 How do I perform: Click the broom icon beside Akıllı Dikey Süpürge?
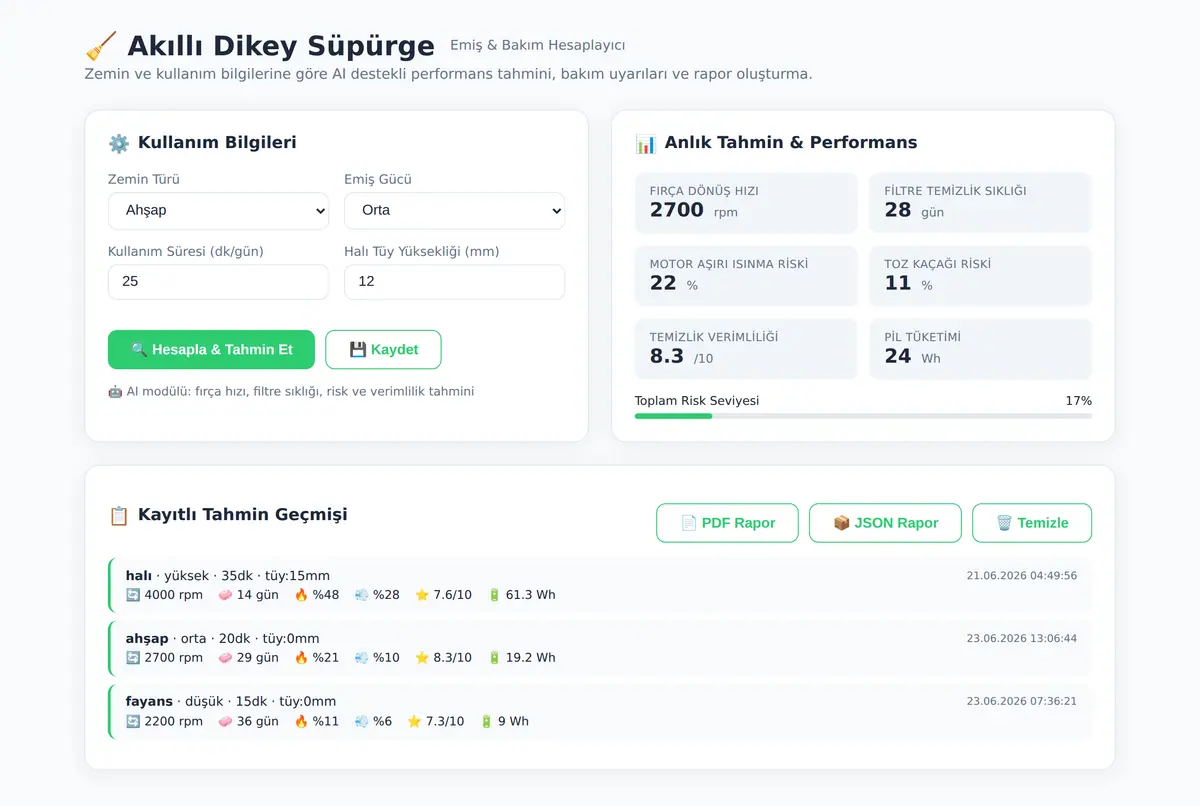101,46
